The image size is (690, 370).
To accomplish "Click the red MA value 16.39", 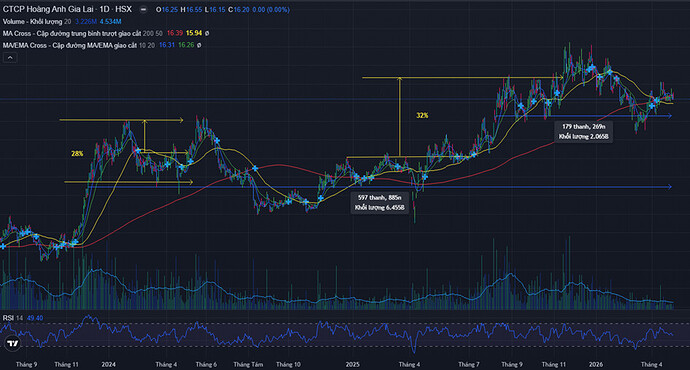I will pyautogui.click(x=175, y=33).
